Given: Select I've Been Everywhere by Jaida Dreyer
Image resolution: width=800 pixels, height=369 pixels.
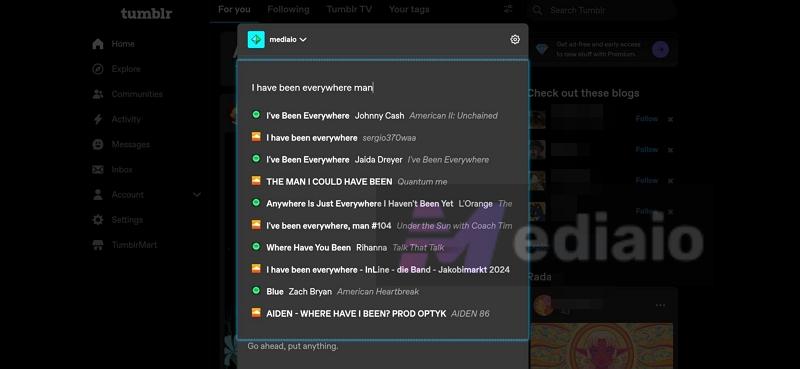Looking at the screenshot, I should point(383,160).
